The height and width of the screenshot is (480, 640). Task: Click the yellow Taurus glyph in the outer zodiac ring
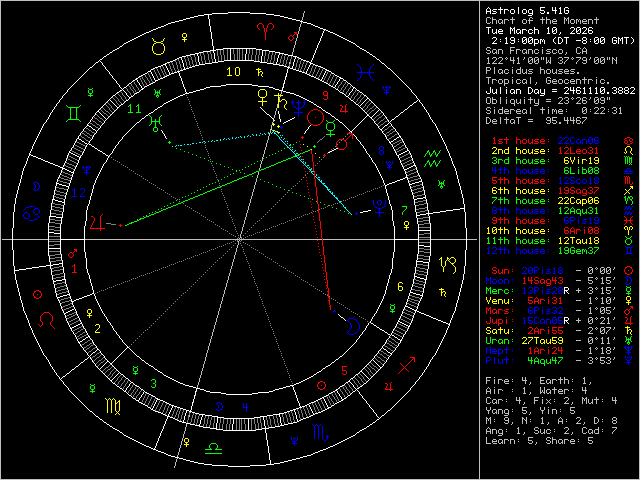[158, 46]
